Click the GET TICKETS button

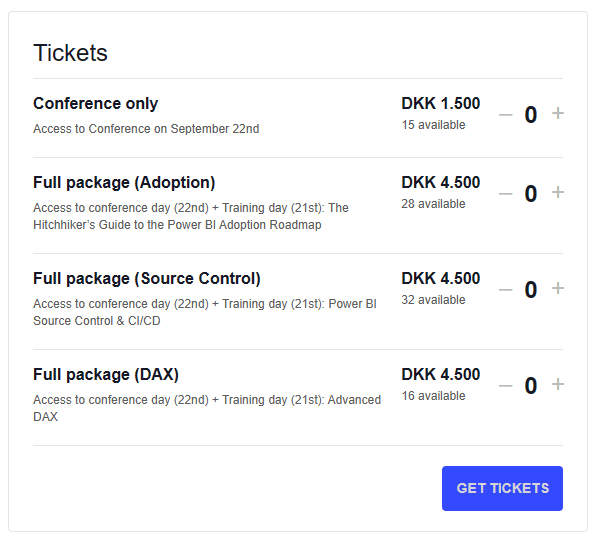502,488
